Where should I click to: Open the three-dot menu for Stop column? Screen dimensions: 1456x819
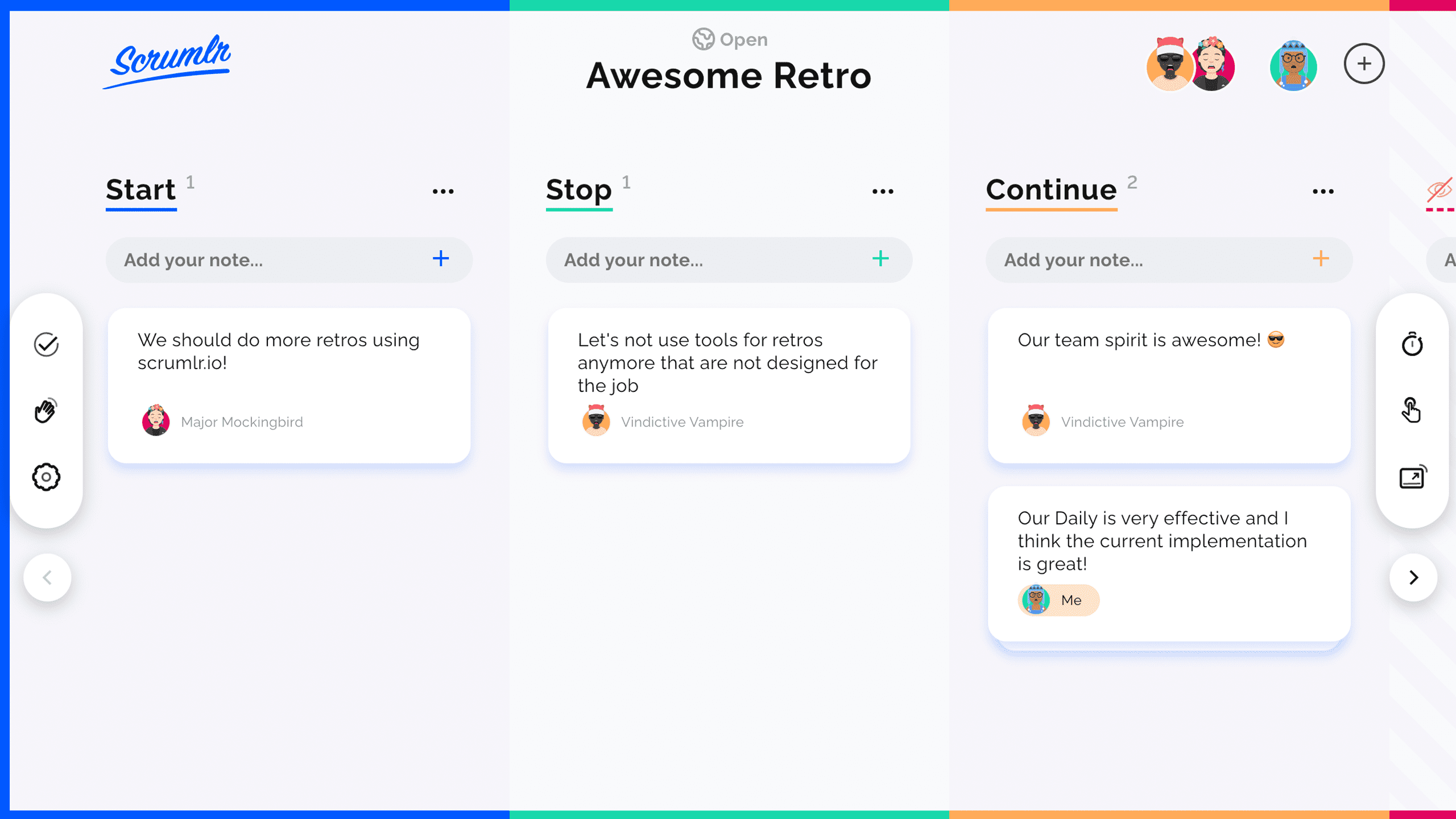(x=882, y=192)
